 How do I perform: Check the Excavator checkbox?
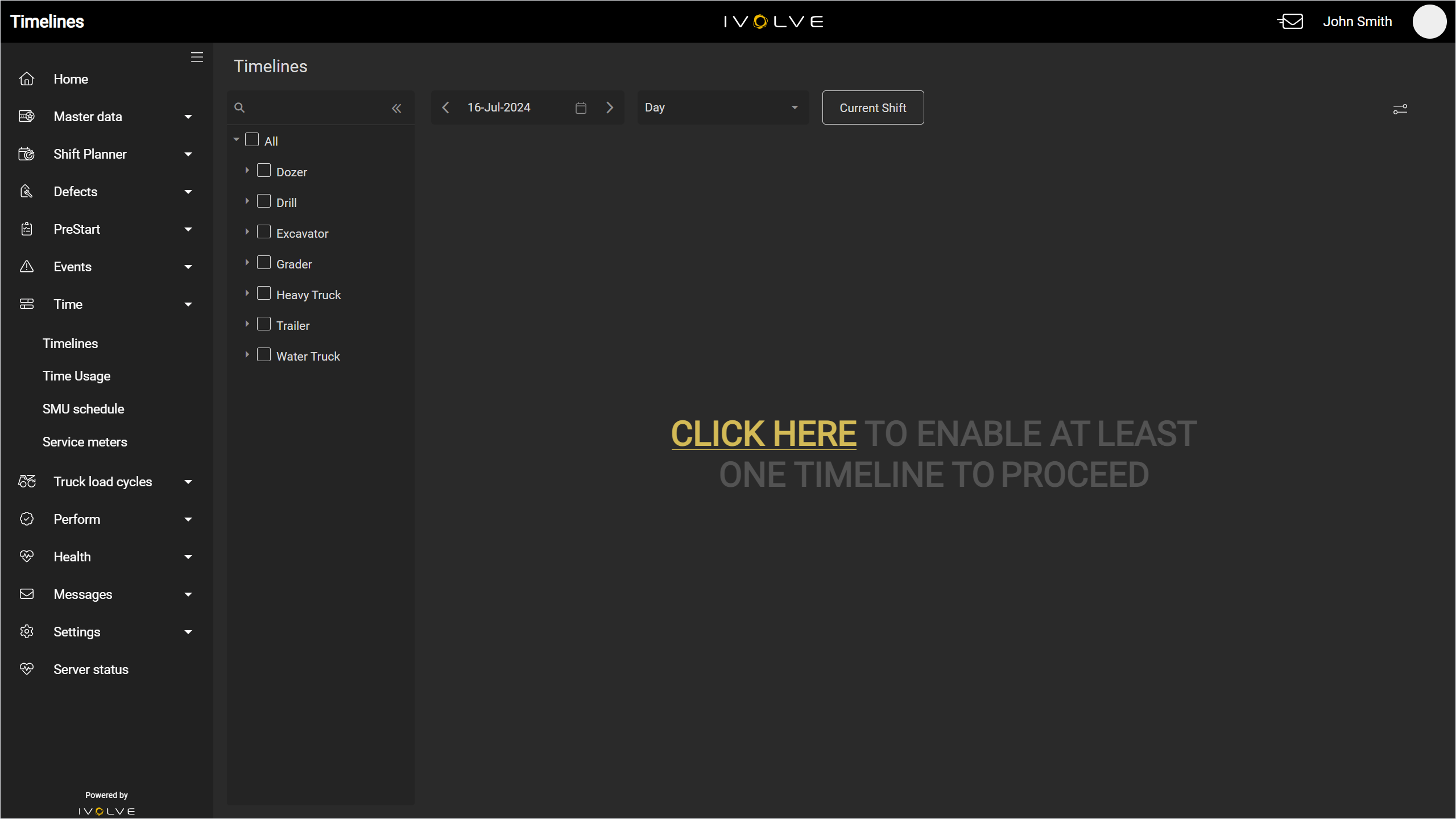[264, 232]
